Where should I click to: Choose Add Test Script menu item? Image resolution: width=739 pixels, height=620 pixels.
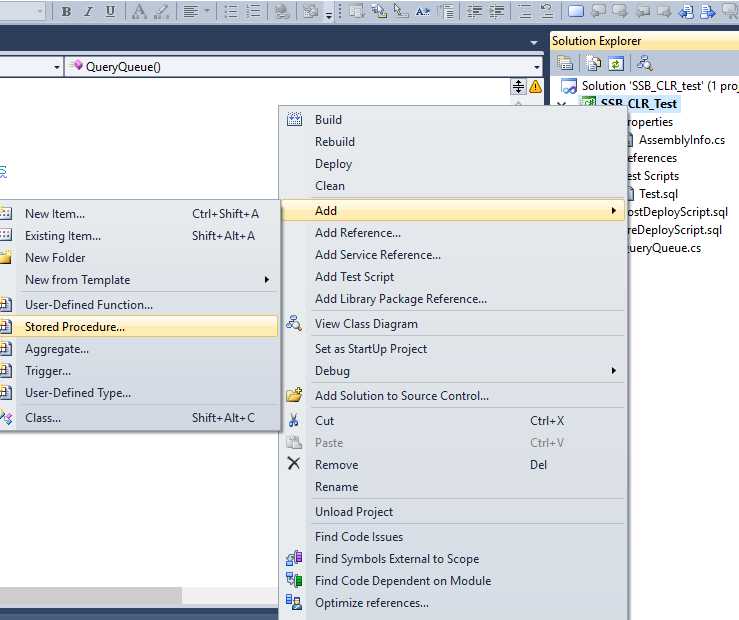[x=453, y=277]
